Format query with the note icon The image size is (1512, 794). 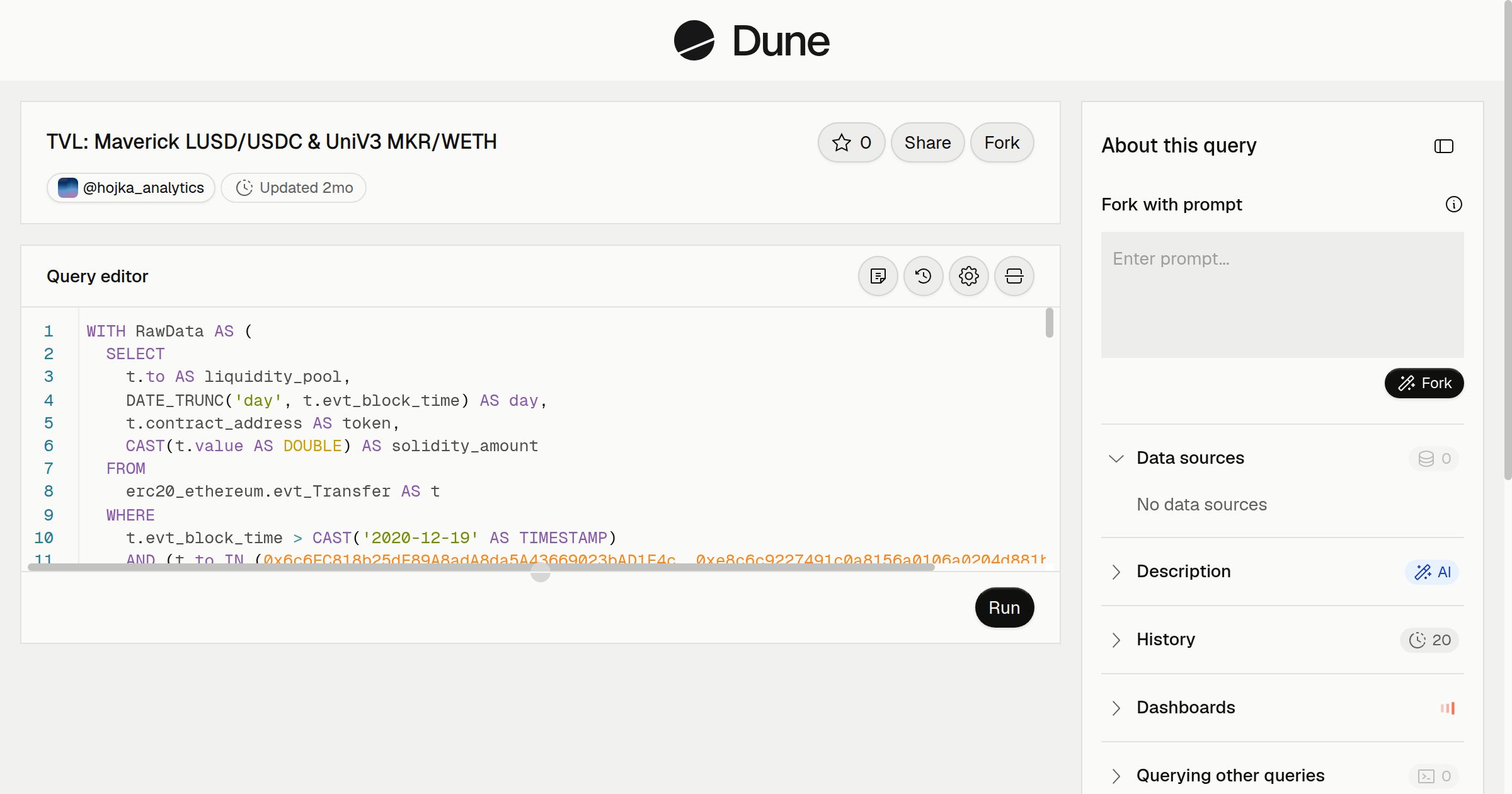878,276
